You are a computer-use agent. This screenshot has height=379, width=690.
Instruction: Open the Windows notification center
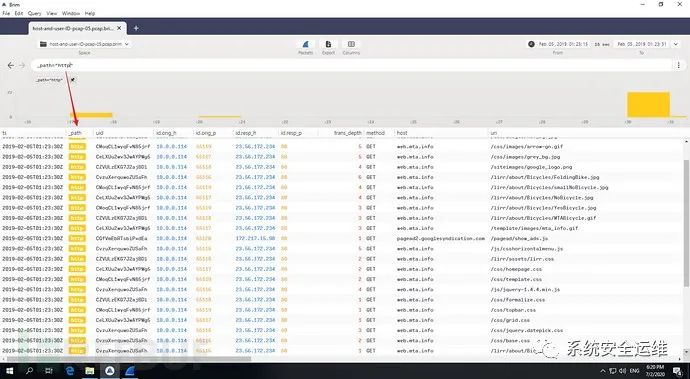[678, 371]
